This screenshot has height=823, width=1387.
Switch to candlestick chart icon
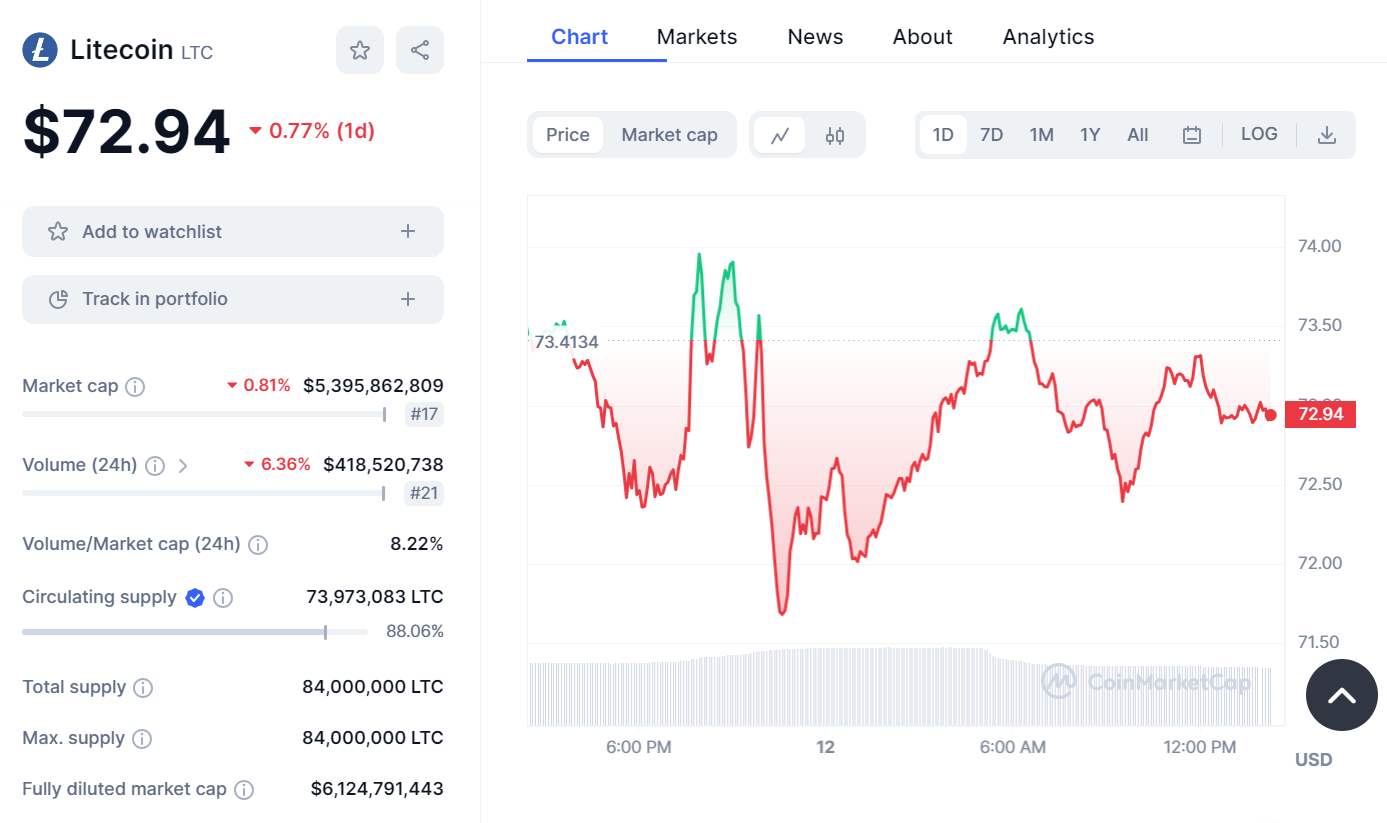click(835, 135)
